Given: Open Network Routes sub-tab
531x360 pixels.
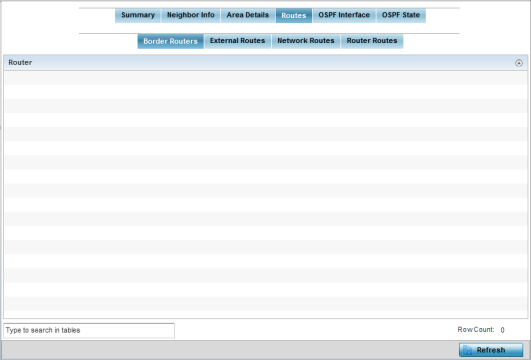Looking at the screenshot, I should point(306,41).
